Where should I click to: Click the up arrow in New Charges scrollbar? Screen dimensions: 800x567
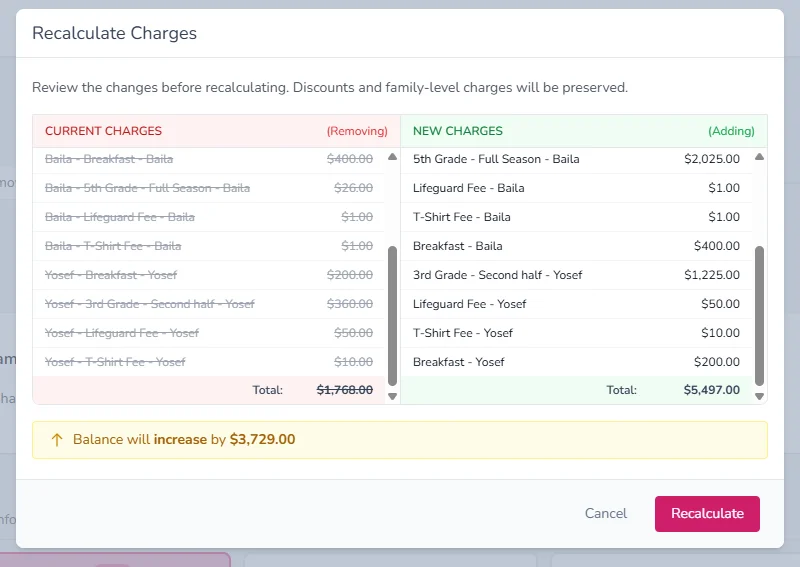click(759, 157)
